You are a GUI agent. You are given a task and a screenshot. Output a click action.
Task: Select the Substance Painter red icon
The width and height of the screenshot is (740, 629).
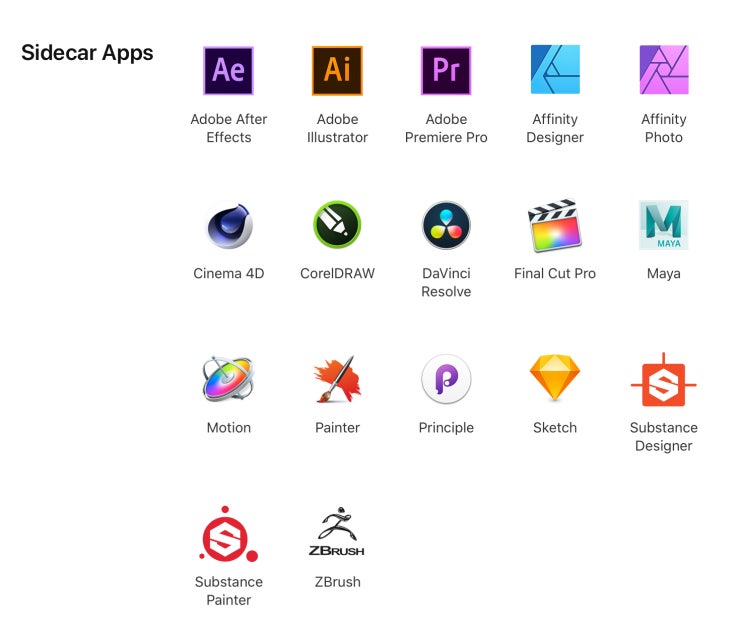coord(228,534)
